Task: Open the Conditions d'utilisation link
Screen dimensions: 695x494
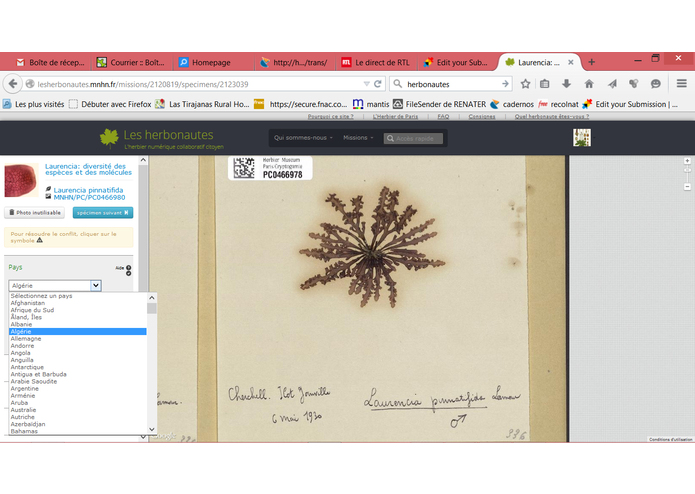Action: pos(671,440)
